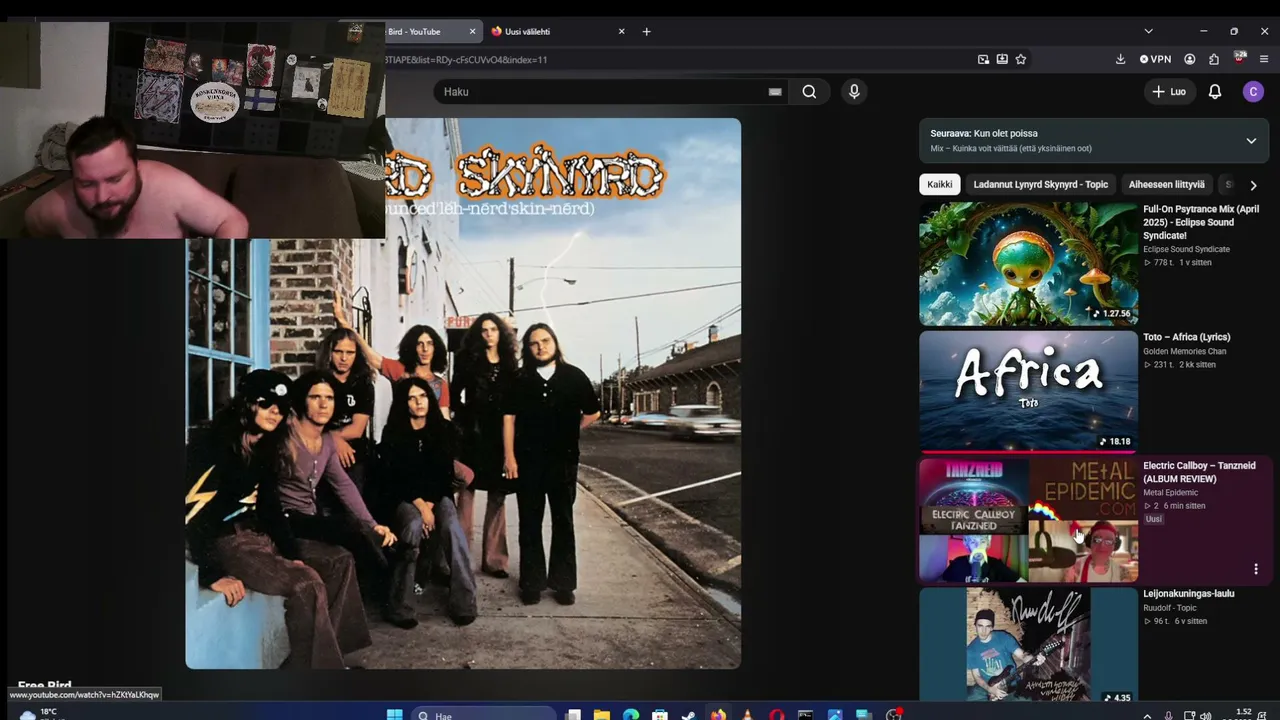The image size is (1280, 720).
Task: List all open tabs with the chevron
Action: [1148, 31]
